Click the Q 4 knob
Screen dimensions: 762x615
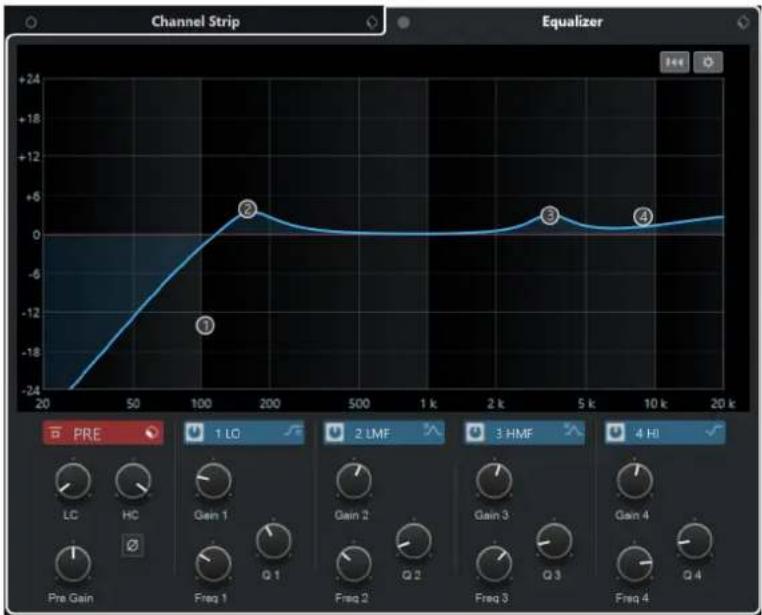click(x=695, y=542)
